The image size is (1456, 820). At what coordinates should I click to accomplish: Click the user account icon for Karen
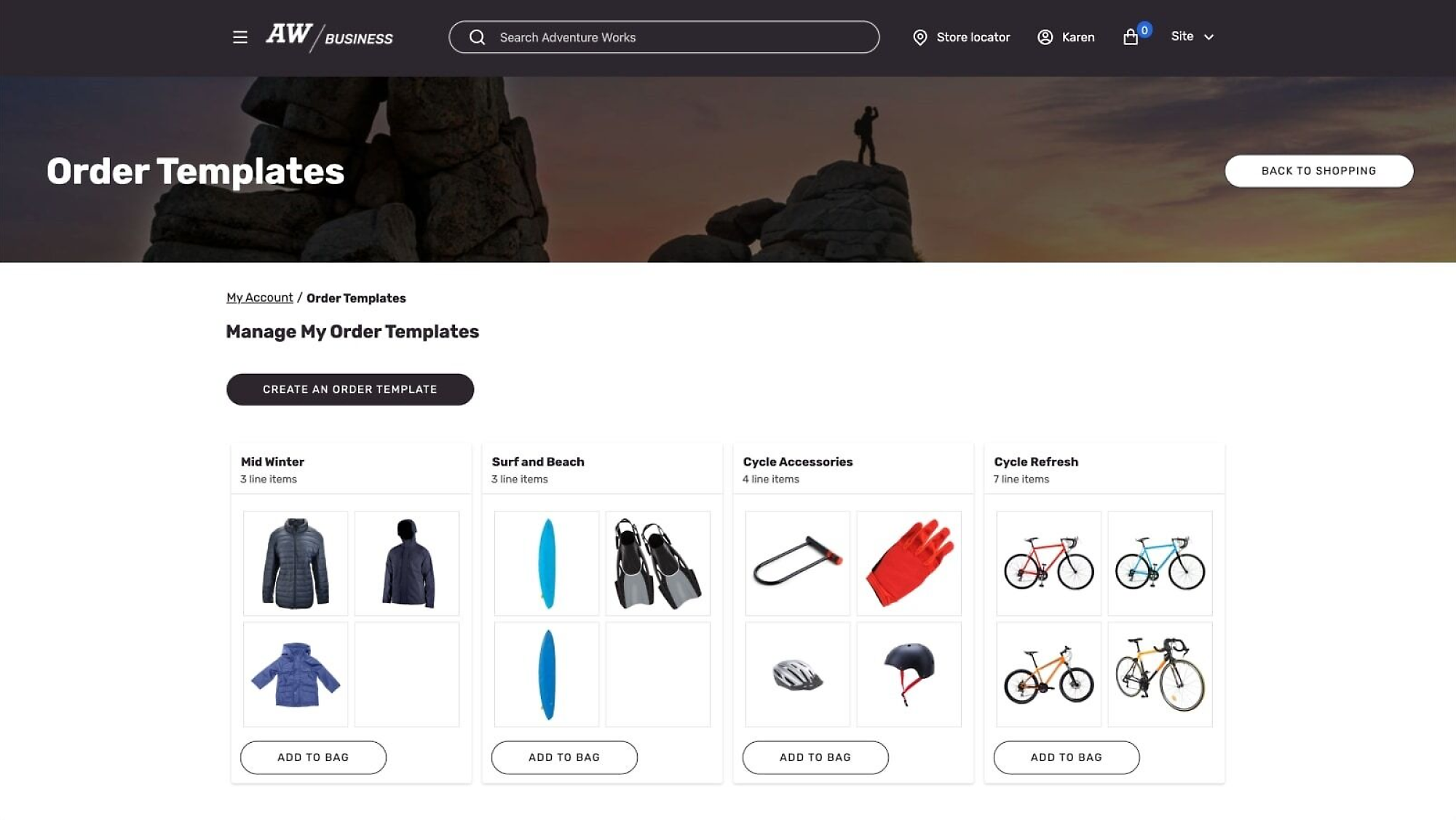pyautogui.click(x=1045, y=36)
